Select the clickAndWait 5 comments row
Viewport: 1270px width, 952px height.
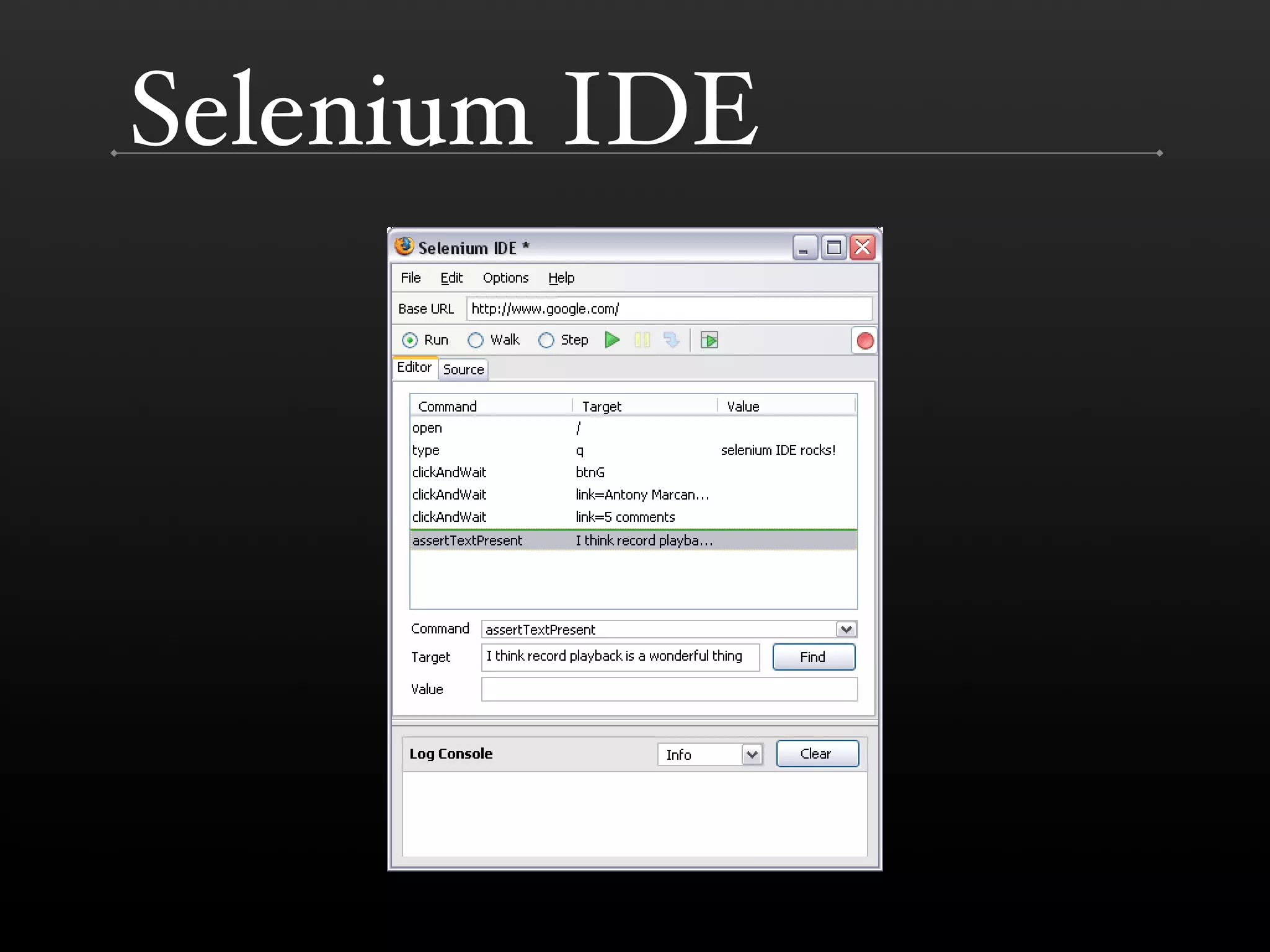(x=633, y=518)
